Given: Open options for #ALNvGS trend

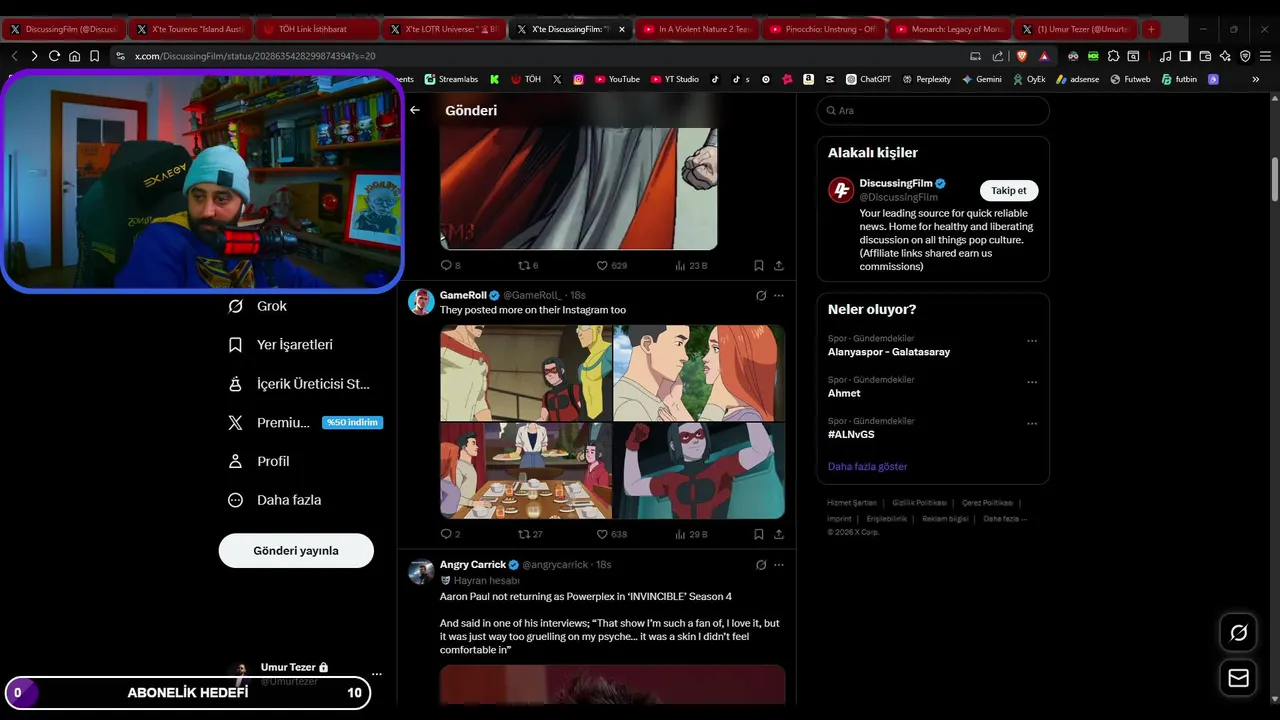Looking at the screenshot, I should 1032,423.
